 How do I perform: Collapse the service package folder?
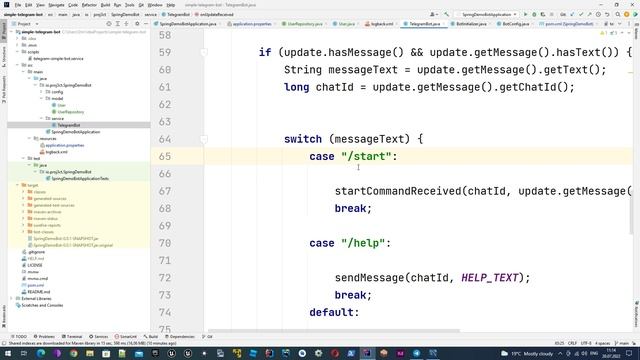coord(41,118)
